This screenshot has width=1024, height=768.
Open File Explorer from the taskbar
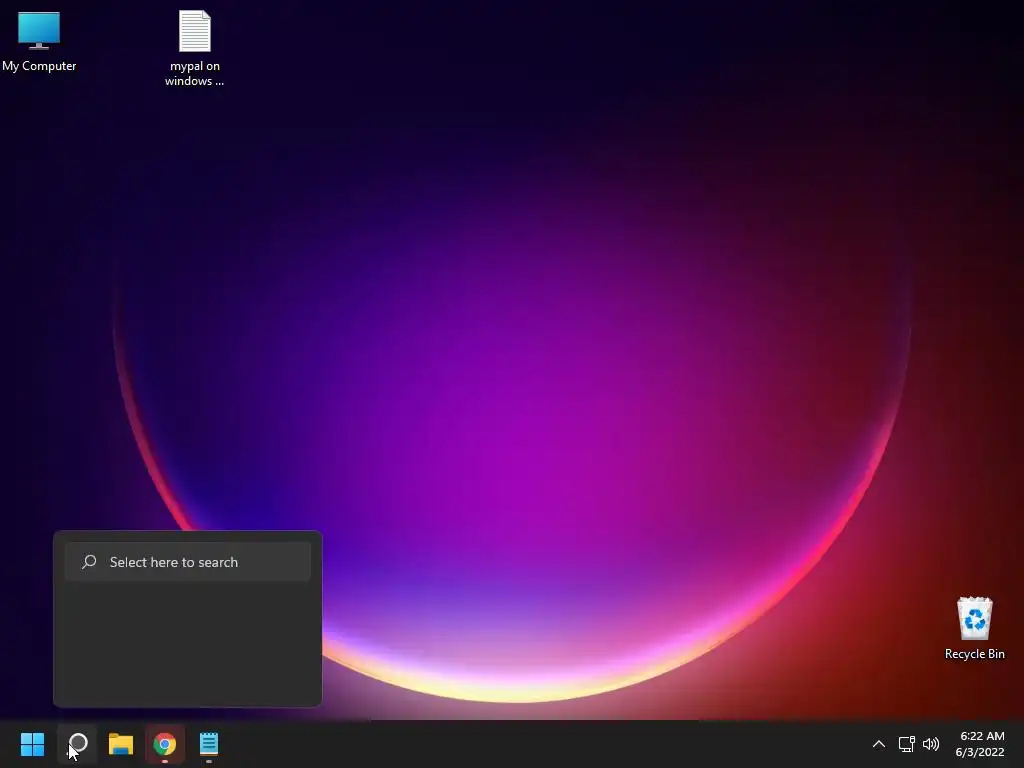[121, 744]
